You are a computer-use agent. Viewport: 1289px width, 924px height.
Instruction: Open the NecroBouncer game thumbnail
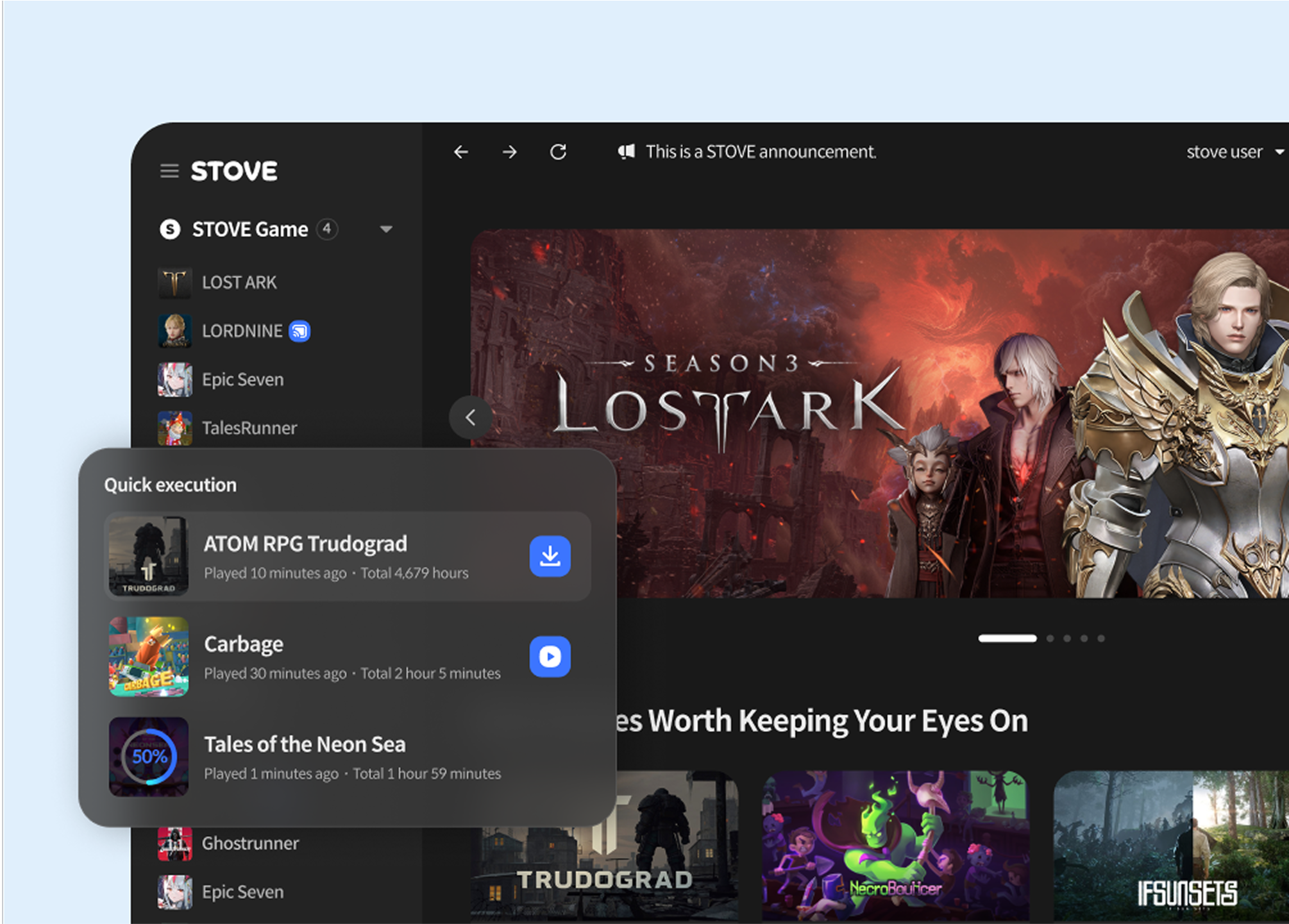pyautogui.click(x=895, y=845)
